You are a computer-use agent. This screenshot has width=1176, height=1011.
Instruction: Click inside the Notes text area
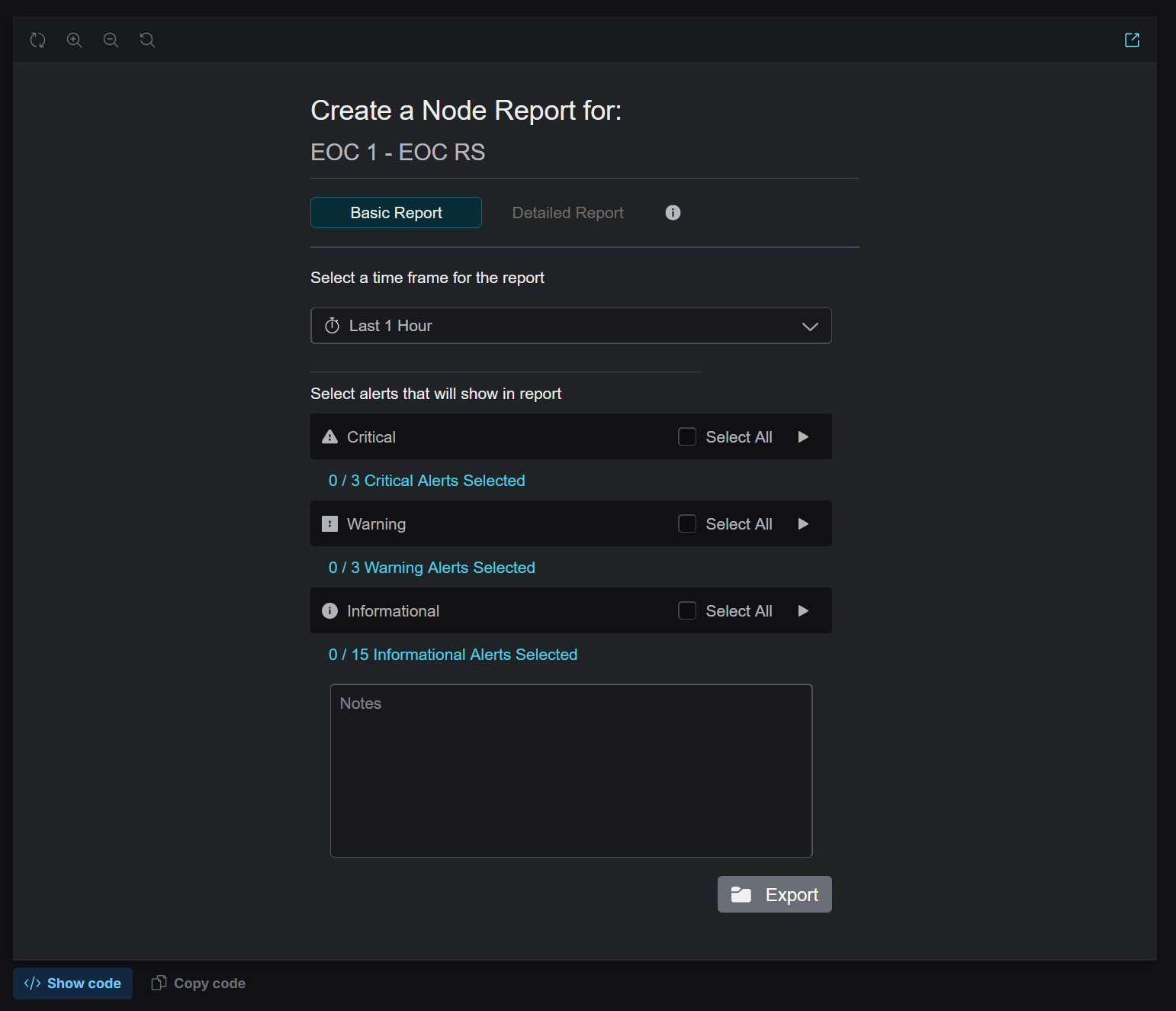(x=570, y=771)
